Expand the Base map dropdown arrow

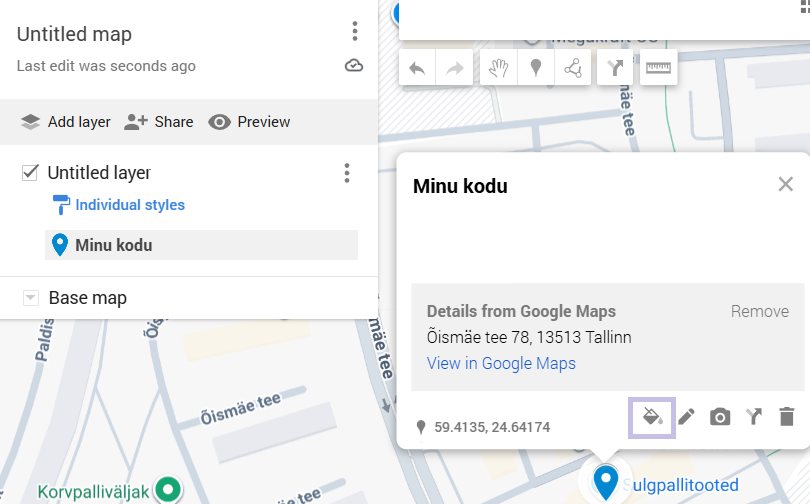(x=30, y=298)
